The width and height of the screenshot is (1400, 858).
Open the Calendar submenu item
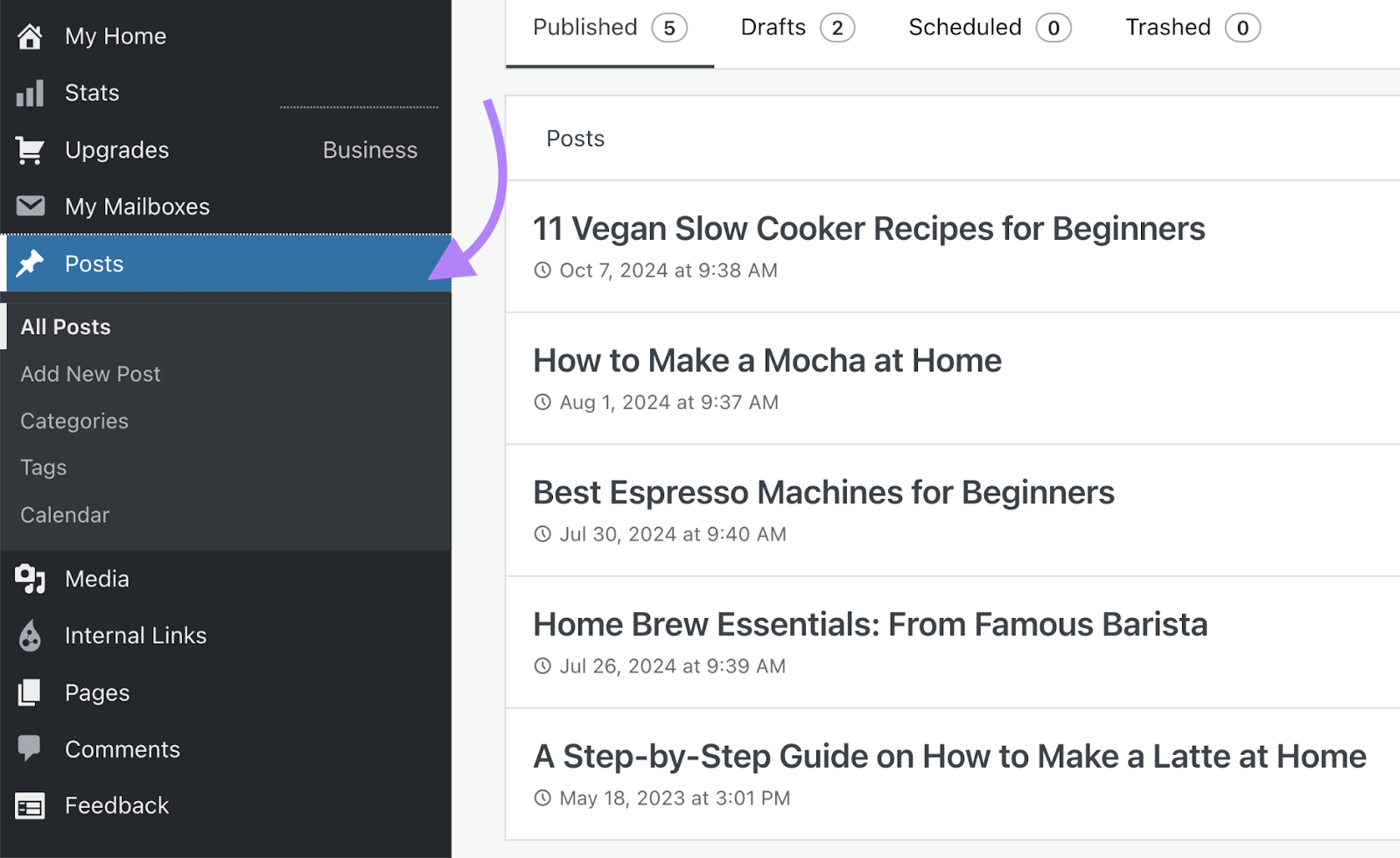(65, 515)
